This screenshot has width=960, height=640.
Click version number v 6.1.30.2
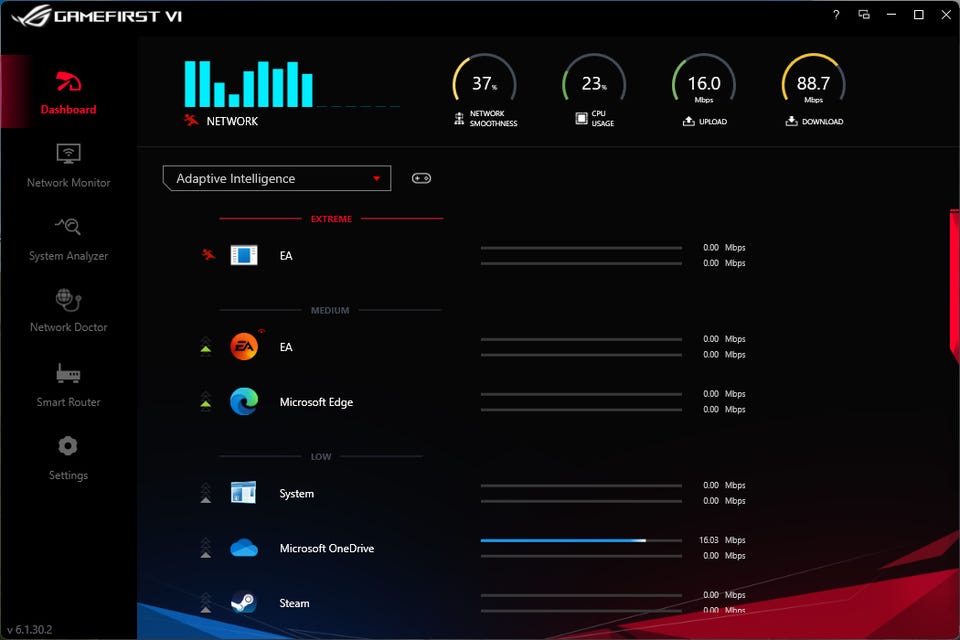(29, 629)
